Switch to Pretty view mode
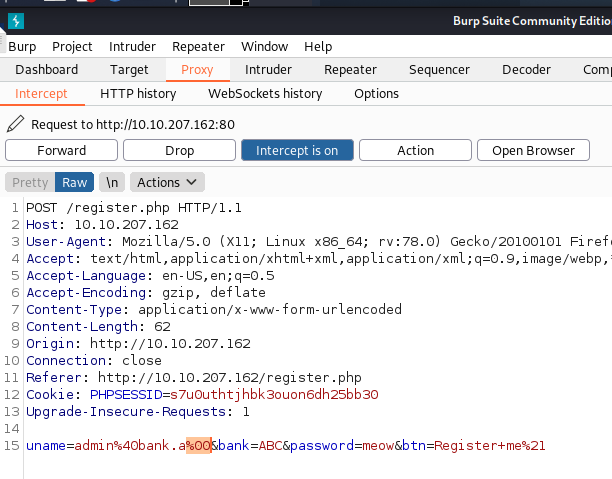 point(30,182)
